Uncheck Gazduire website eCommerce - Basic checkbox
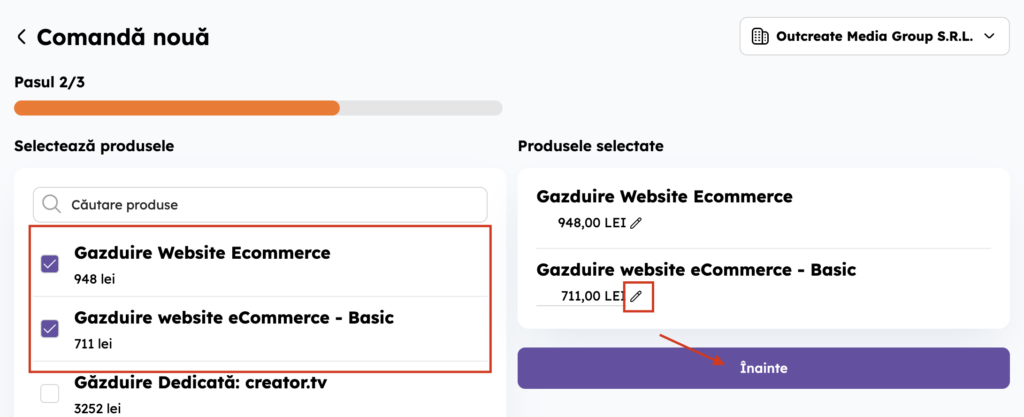The image size is (1024, 417). [50, 329]
